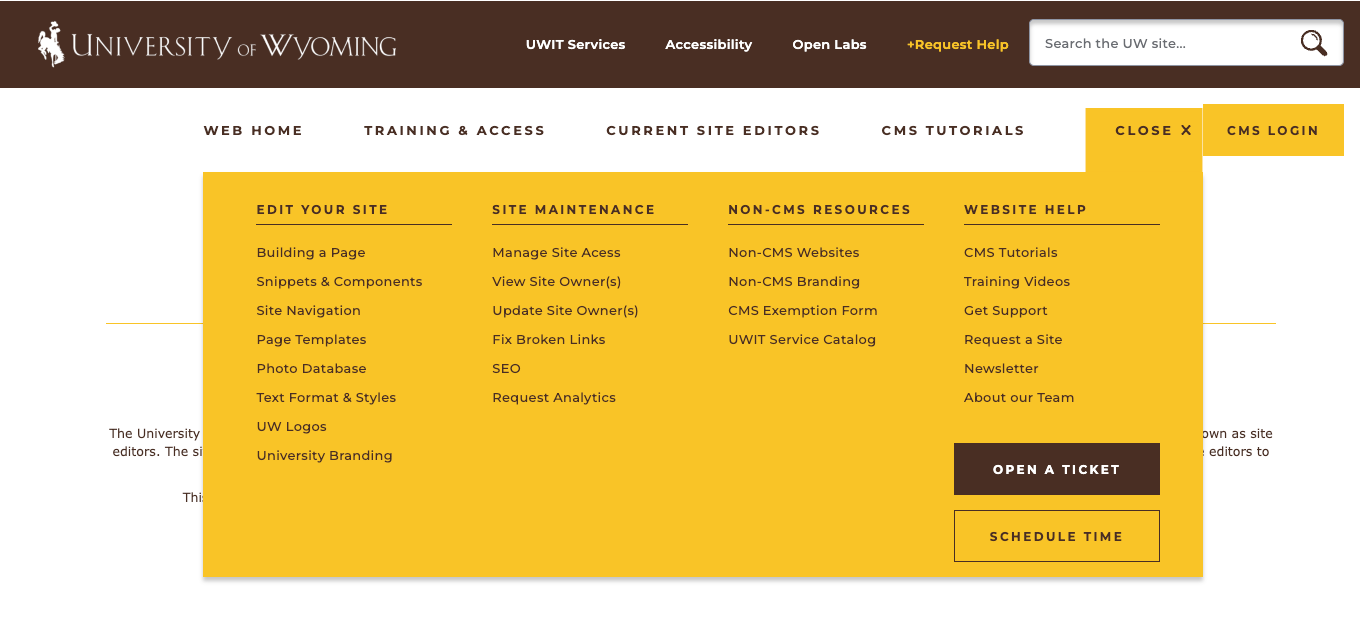Open Request Analytics link

(554, 397)
